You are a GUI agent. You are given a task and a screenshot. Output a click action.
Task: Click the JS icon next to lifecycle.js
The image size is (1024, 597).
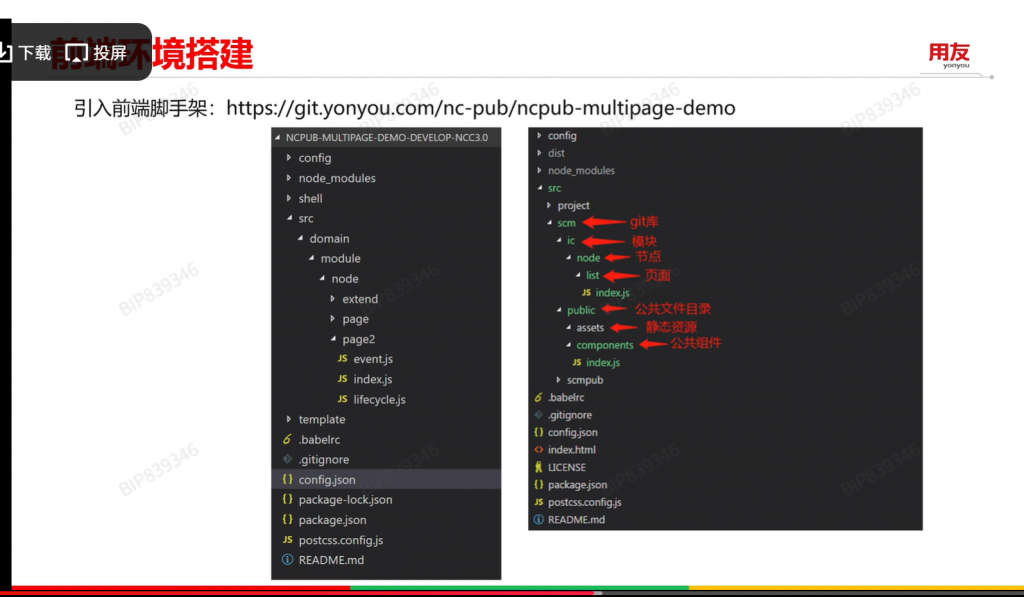(x=343, y=399)
